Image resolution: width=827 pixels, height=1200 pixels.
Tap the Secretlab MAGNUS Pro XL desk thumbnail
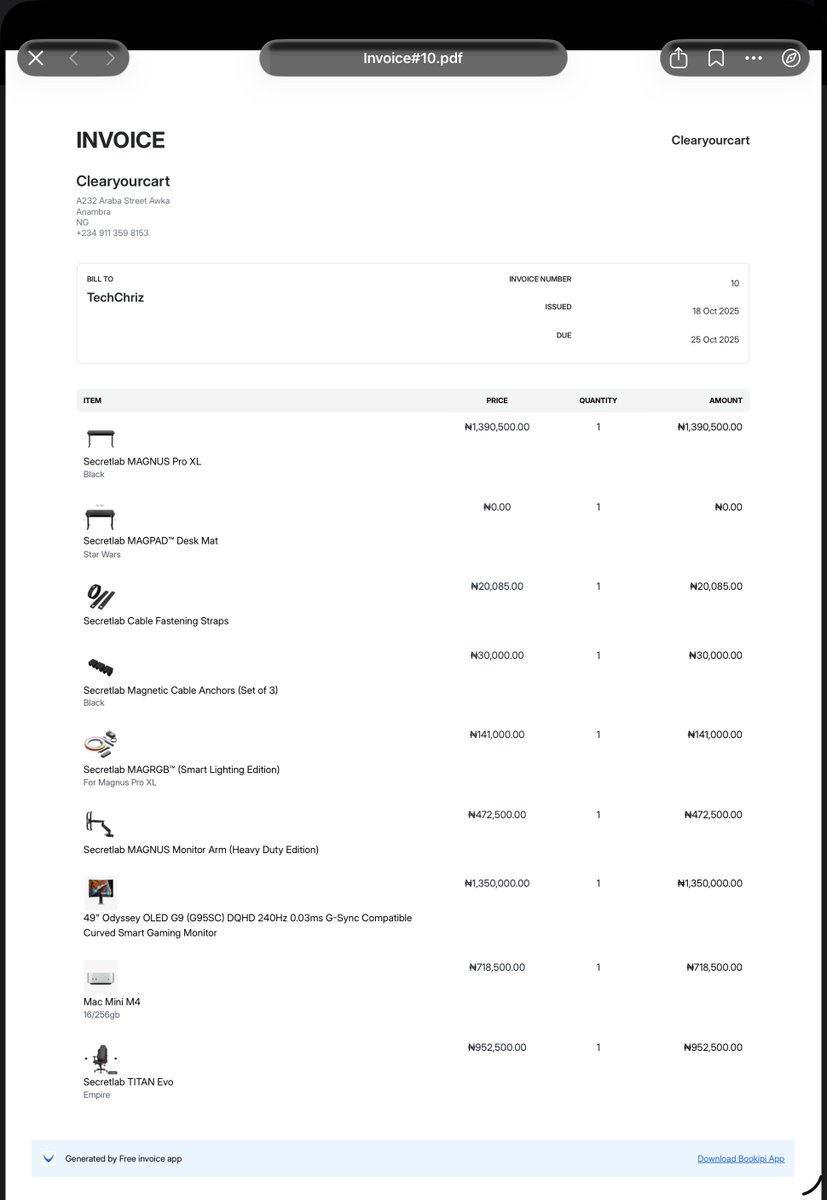[x=100, y=438]
